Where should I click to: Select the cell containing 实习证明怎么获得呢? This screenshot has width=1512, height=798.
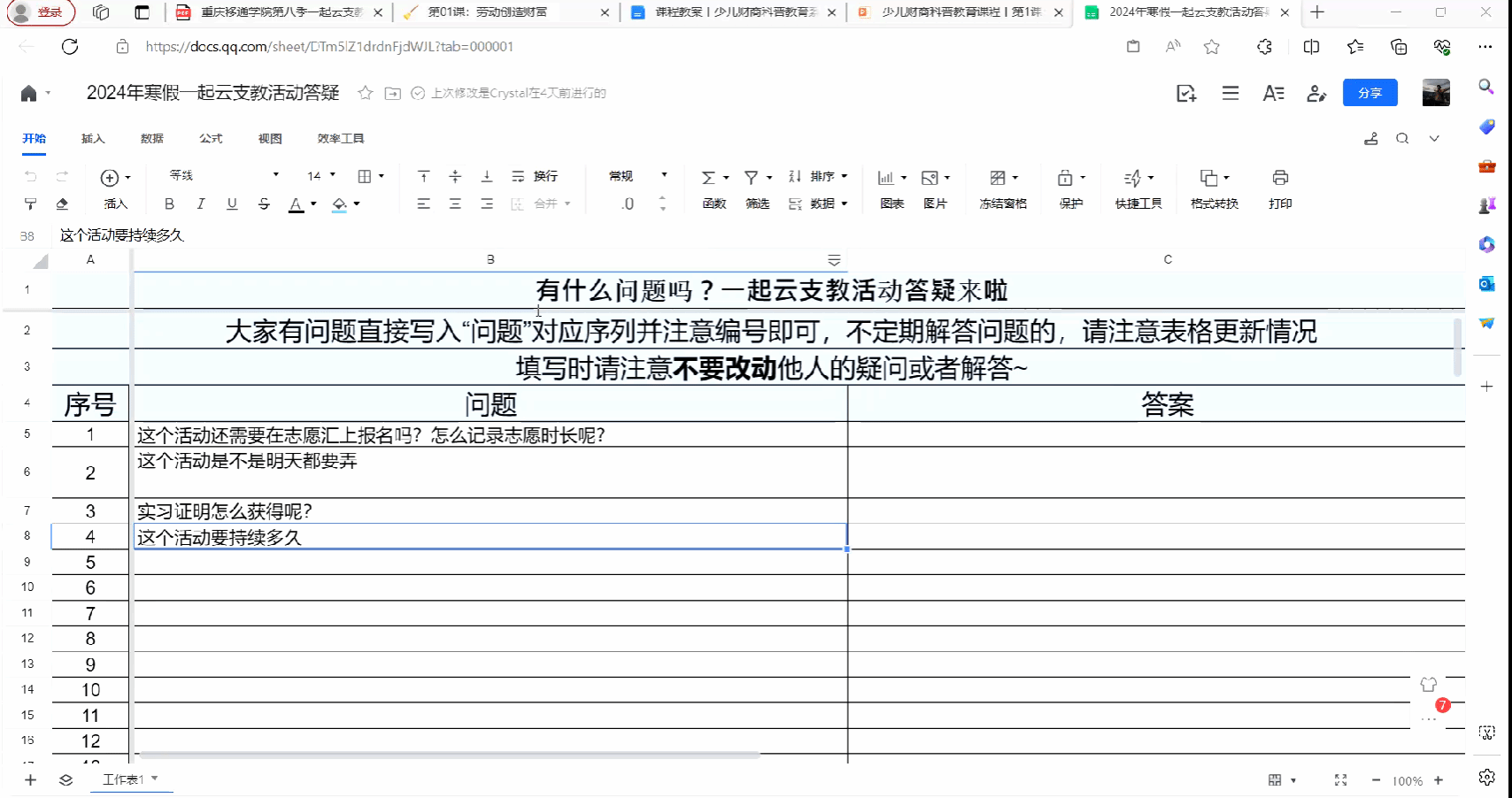tap(490, 511)
